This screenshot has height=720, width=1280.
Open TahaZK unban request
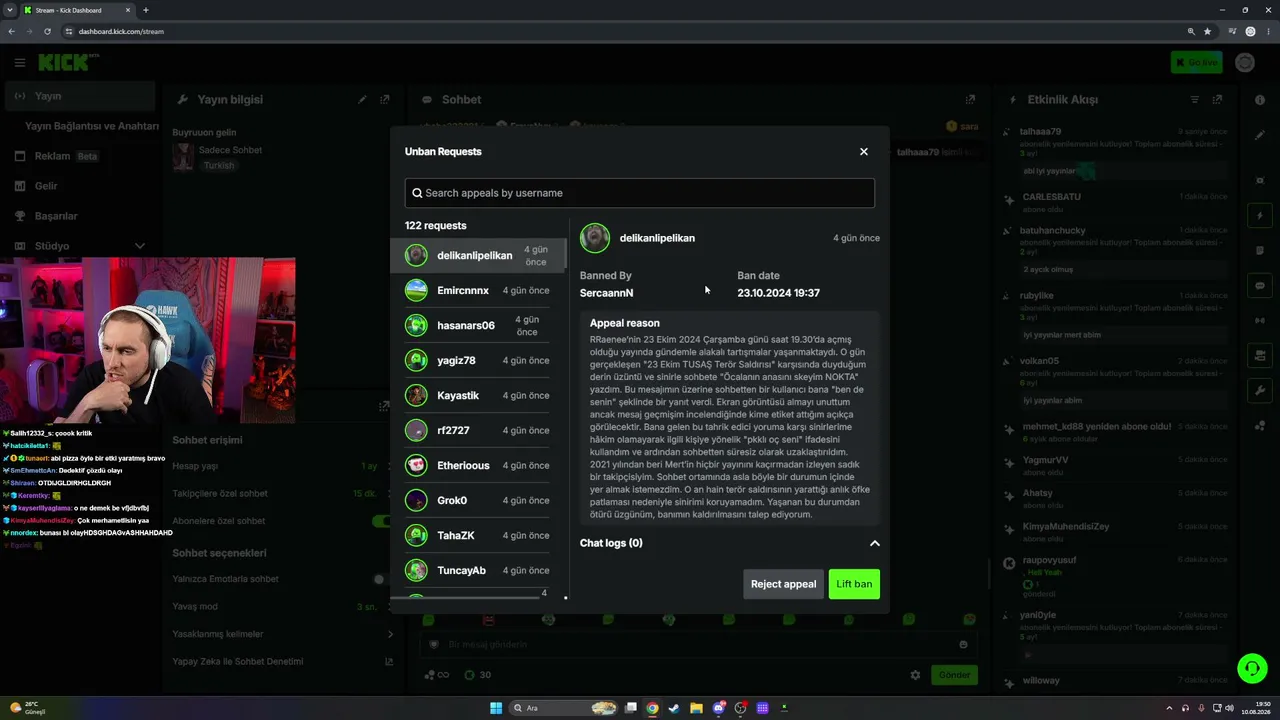pyautogui.click(x=477, y=535)
